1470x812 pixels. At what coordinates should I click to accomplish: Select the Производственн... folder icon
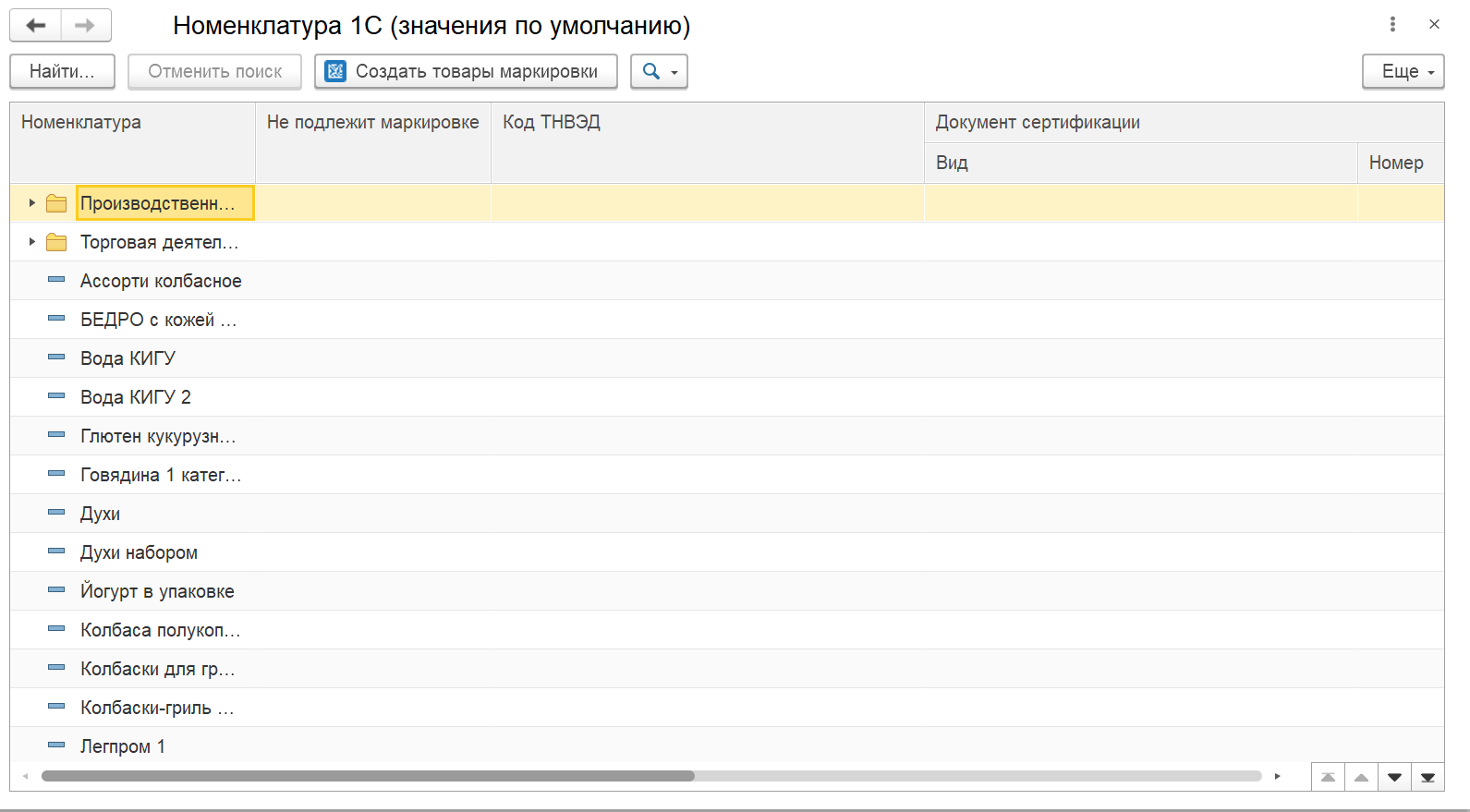pos(56,203)
